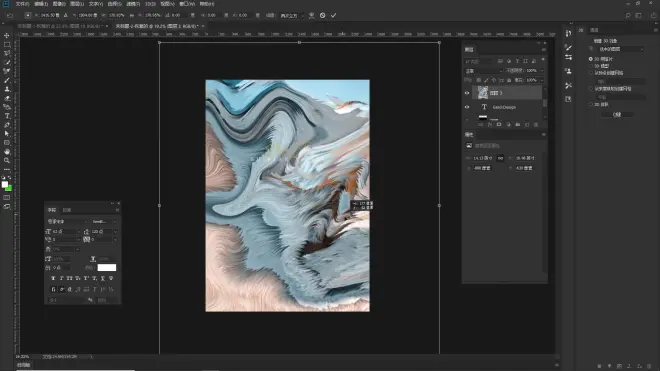Open font family dropdown in Character panel

point(67,222)
